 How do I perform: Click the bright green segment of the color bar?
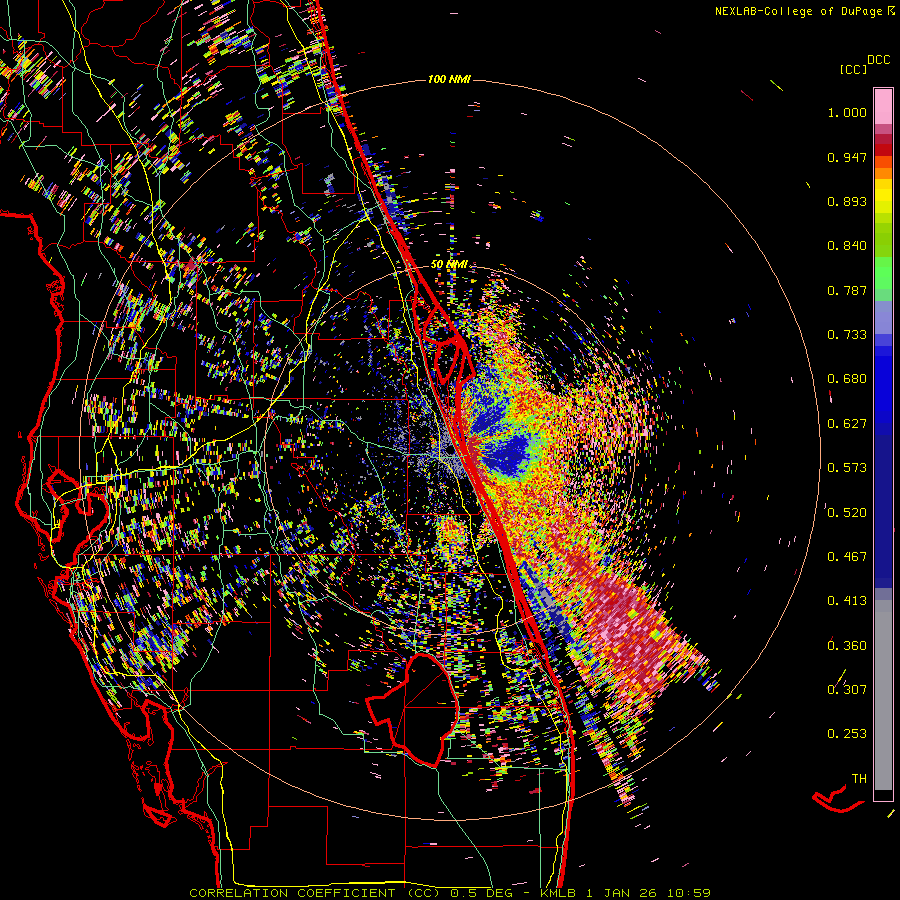tap(883, 273)
